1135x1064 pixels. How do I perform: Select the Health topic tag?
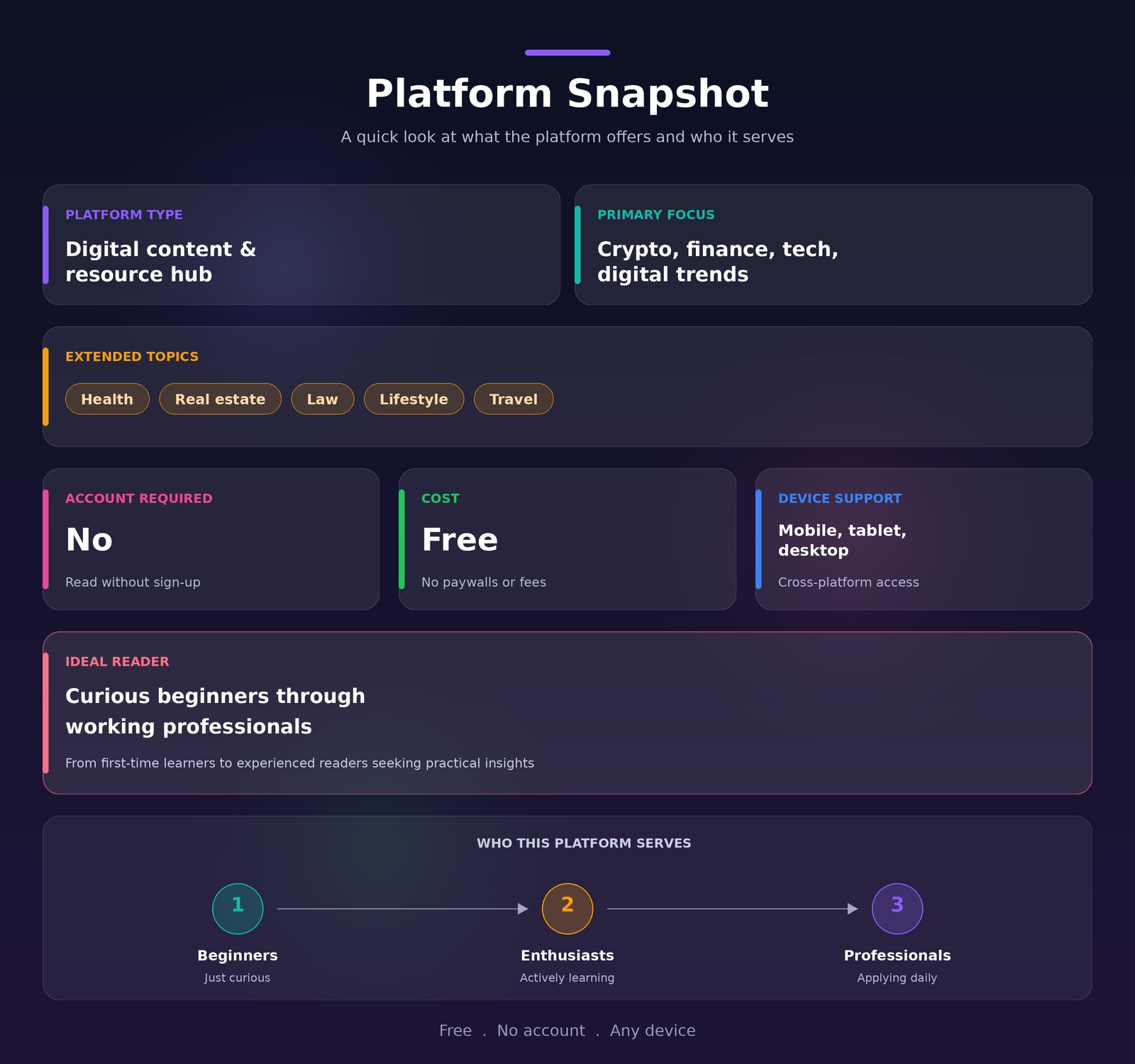[x=107, y=399]
